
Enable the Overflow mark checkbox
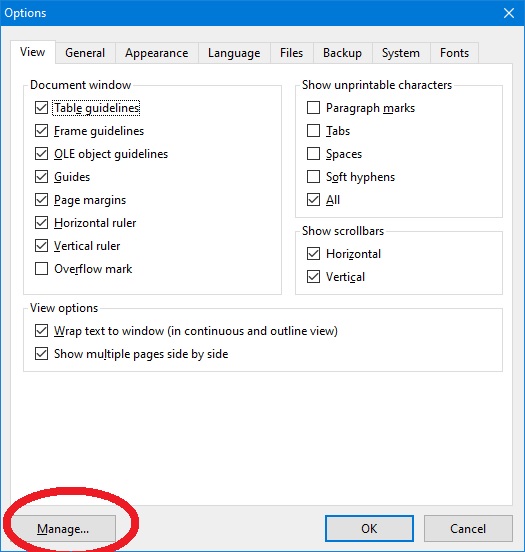click(x=42, y=269)
